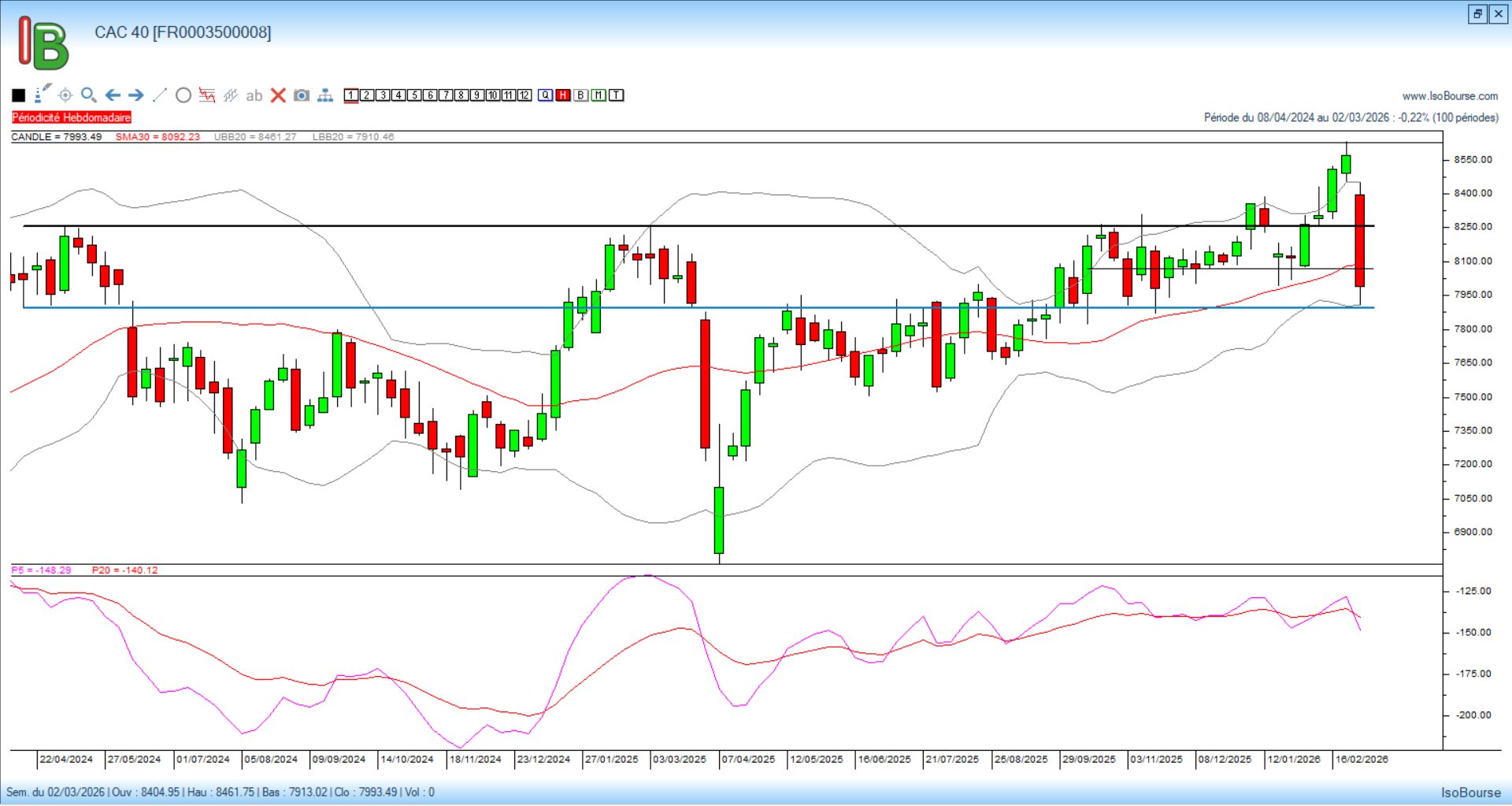Switch to monthly periodicity button M
The width and height of the screenshot is (1512, 806).
pyautogui.click(x=598, y=95)
